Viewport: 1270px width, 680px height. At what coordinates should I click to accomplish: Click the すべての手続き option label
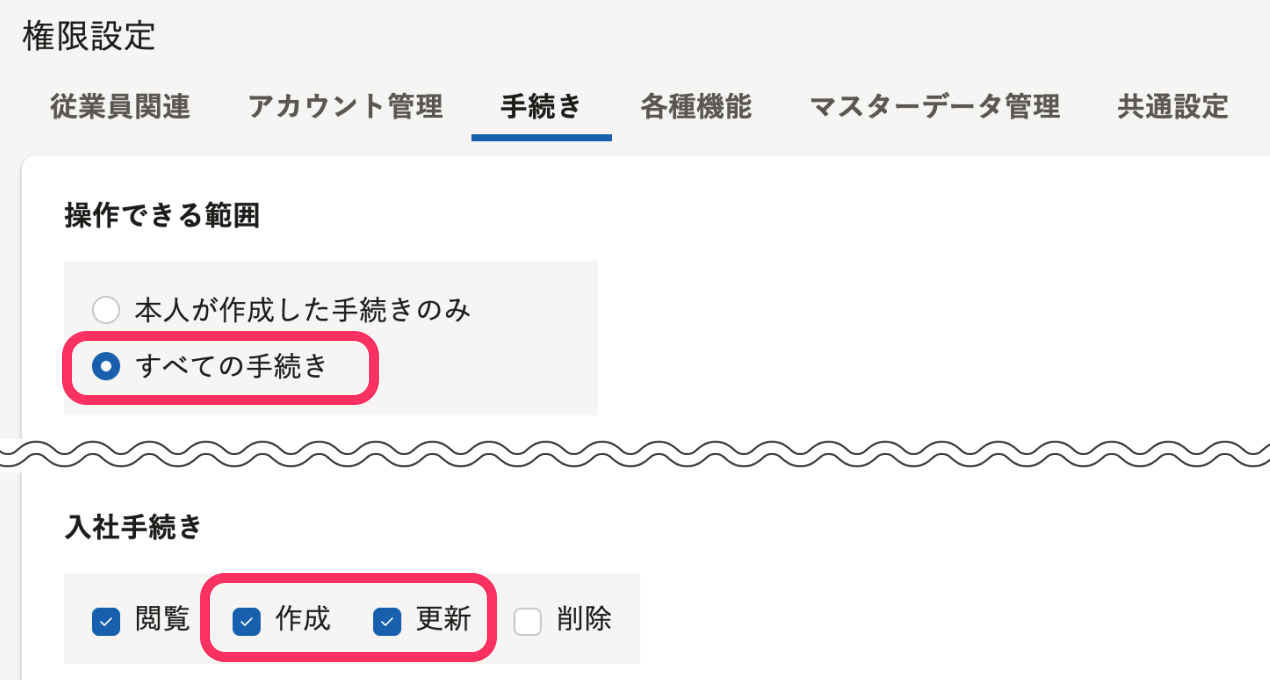232,367
